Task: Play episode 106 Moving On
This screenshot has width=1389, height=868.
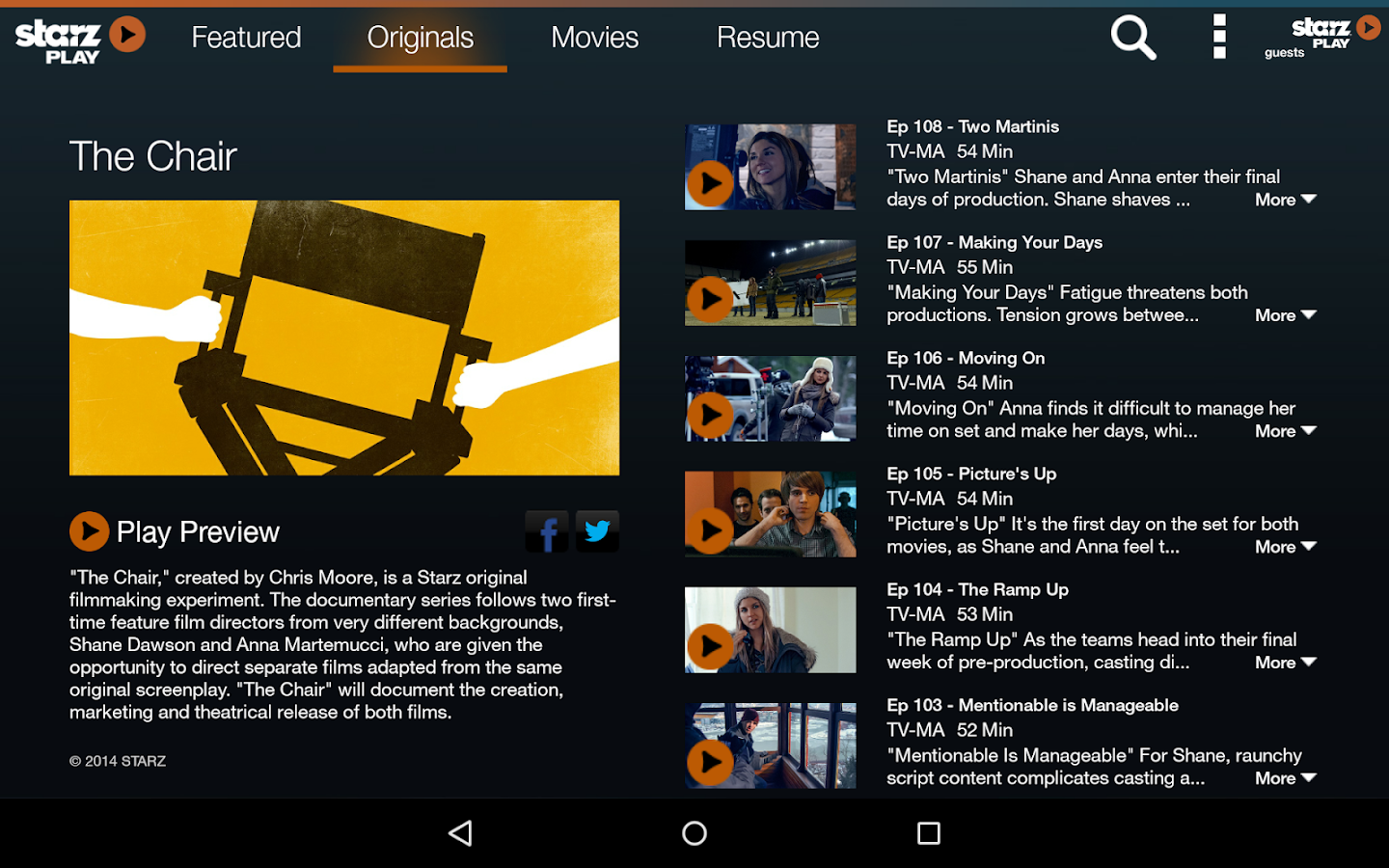Action: (x=711, y=415)
